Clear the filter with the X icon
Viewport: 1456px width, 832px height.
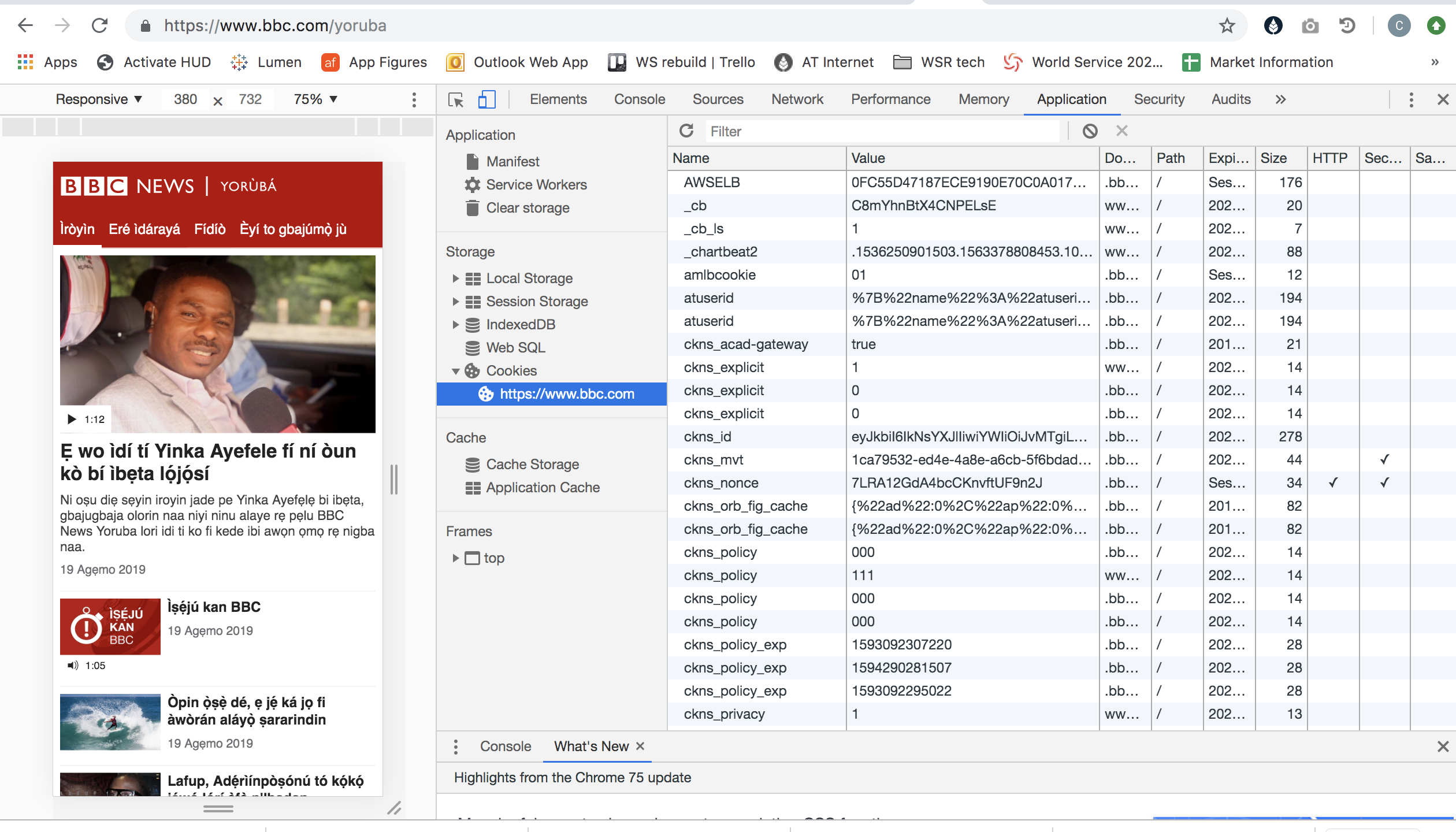1121,131
